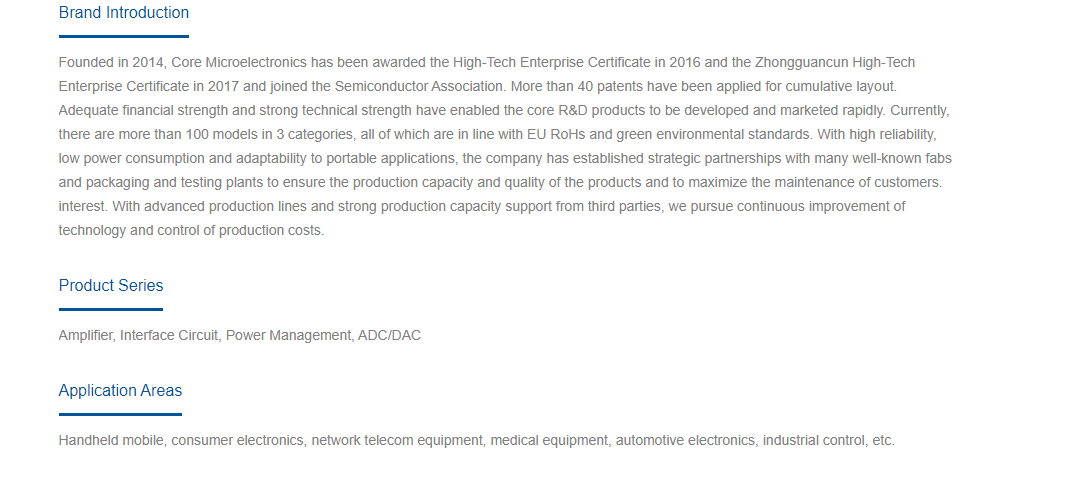Click 'consumer electronics' in application areas
Image resolution: width=1074 pixels, height=487 pixels.
click(x=237, y=440)
